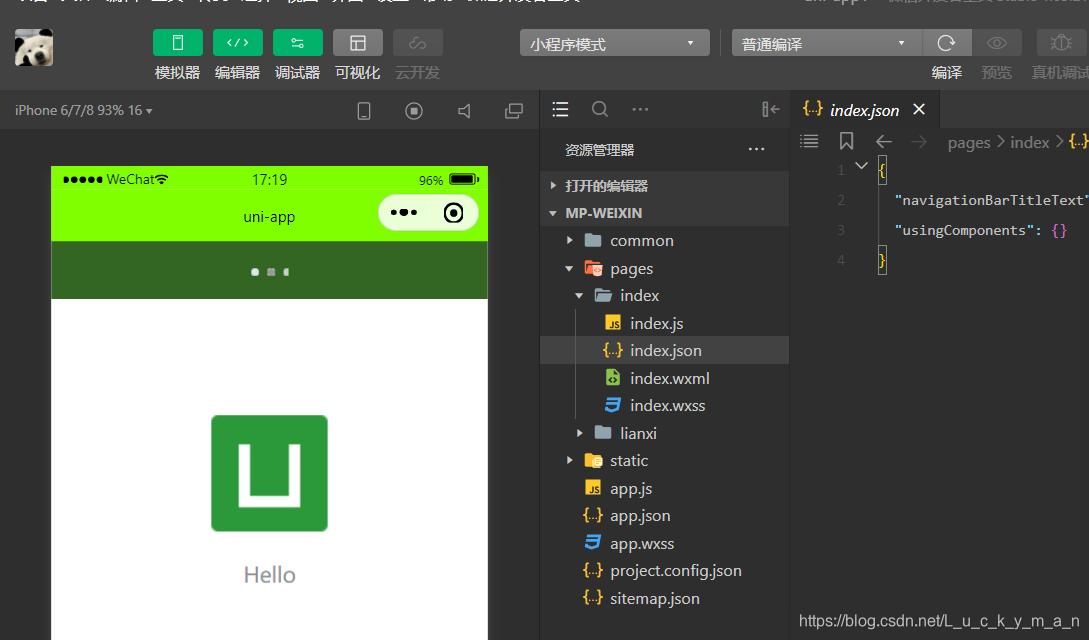Click the Hello text in simulator
1089x640 pixels.
(x=269, y=575)
